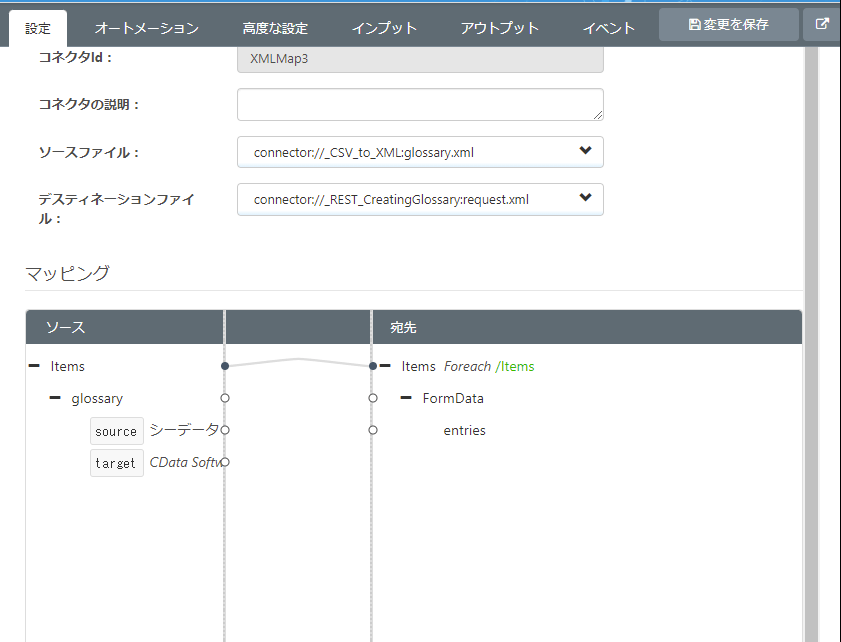Collapse the source Items tree node
The height and width of the screenshot is (642, 841).
coord(34,366)
